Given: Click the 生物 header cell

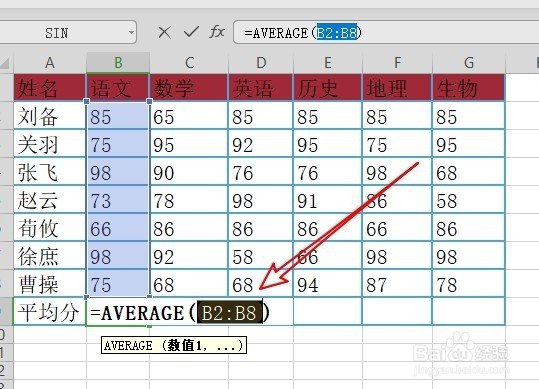Looking at the screenshot, I should 469,87.
